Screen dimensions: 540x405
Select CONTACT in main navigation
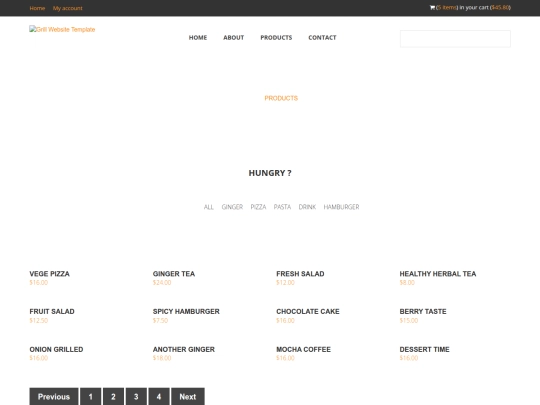point(322,38)
